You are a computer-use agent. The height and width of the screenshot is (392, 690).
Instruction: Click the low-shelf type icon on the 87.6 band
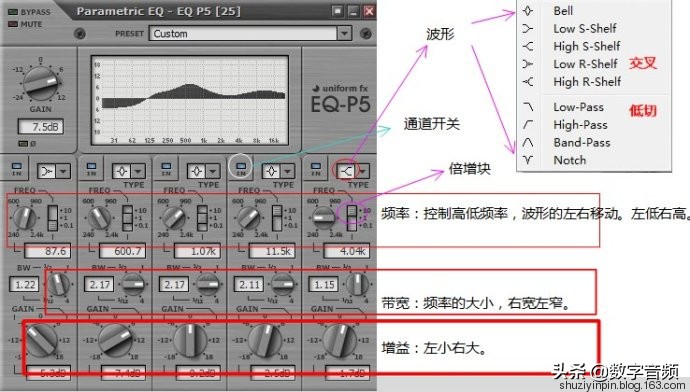(47, 171)
